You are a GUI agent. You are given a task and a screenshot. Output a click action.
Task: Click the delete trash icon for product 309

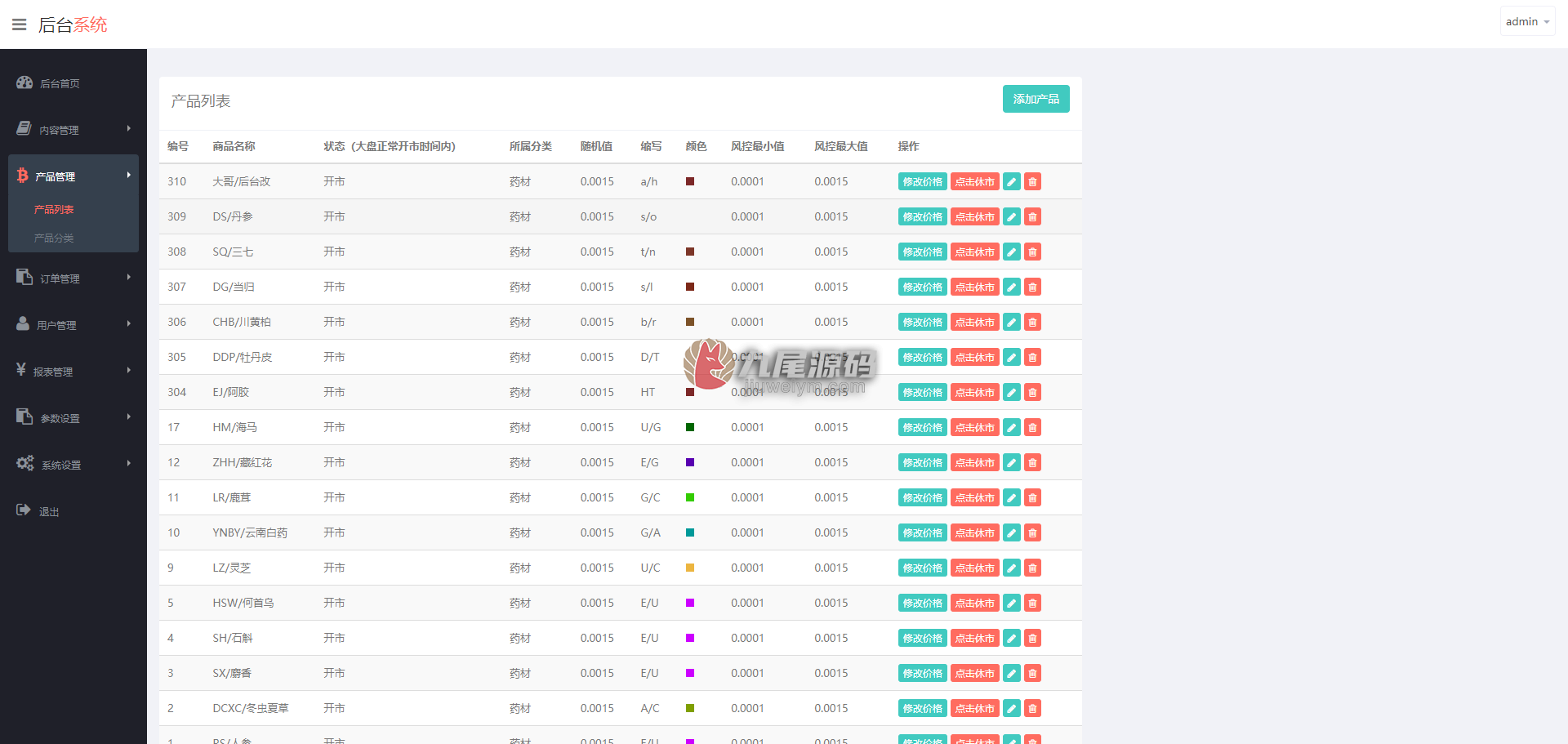coord(1032,216)
